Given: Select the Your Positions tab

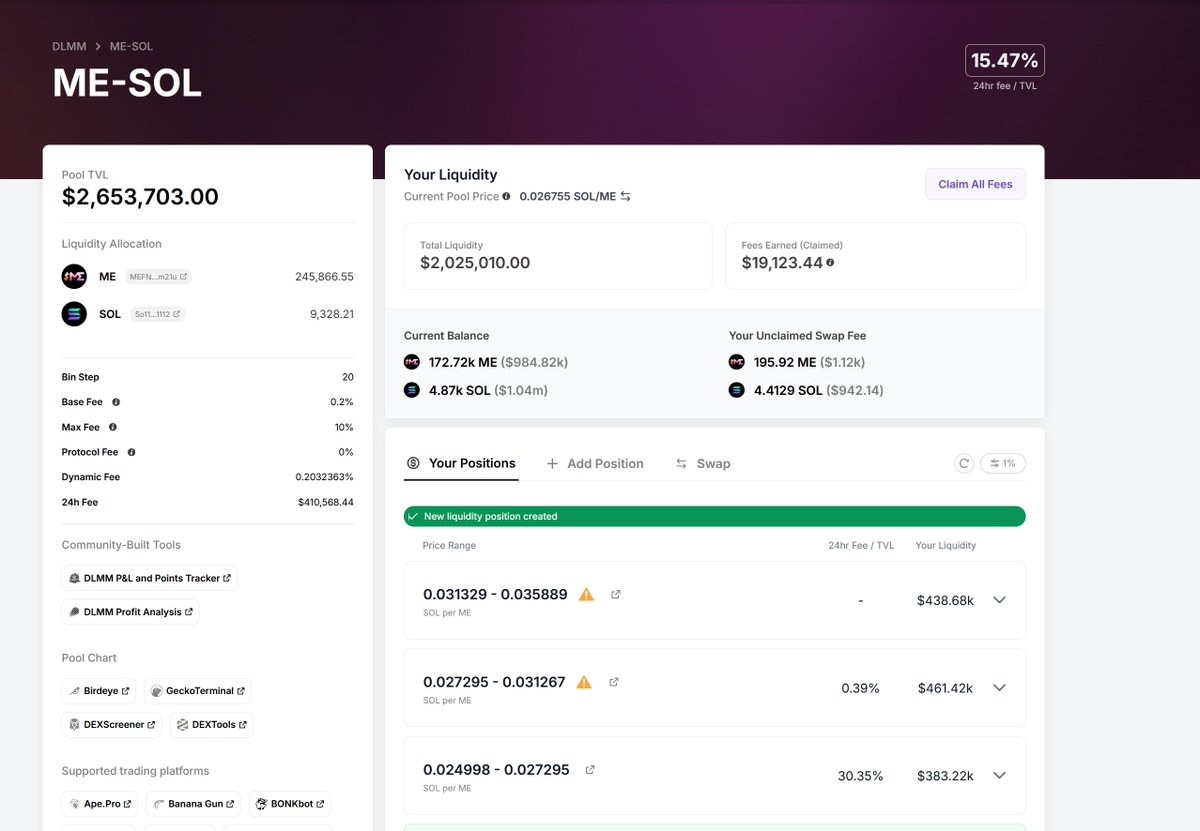Looking at the screenshot, I should click(x=461, y=464).
